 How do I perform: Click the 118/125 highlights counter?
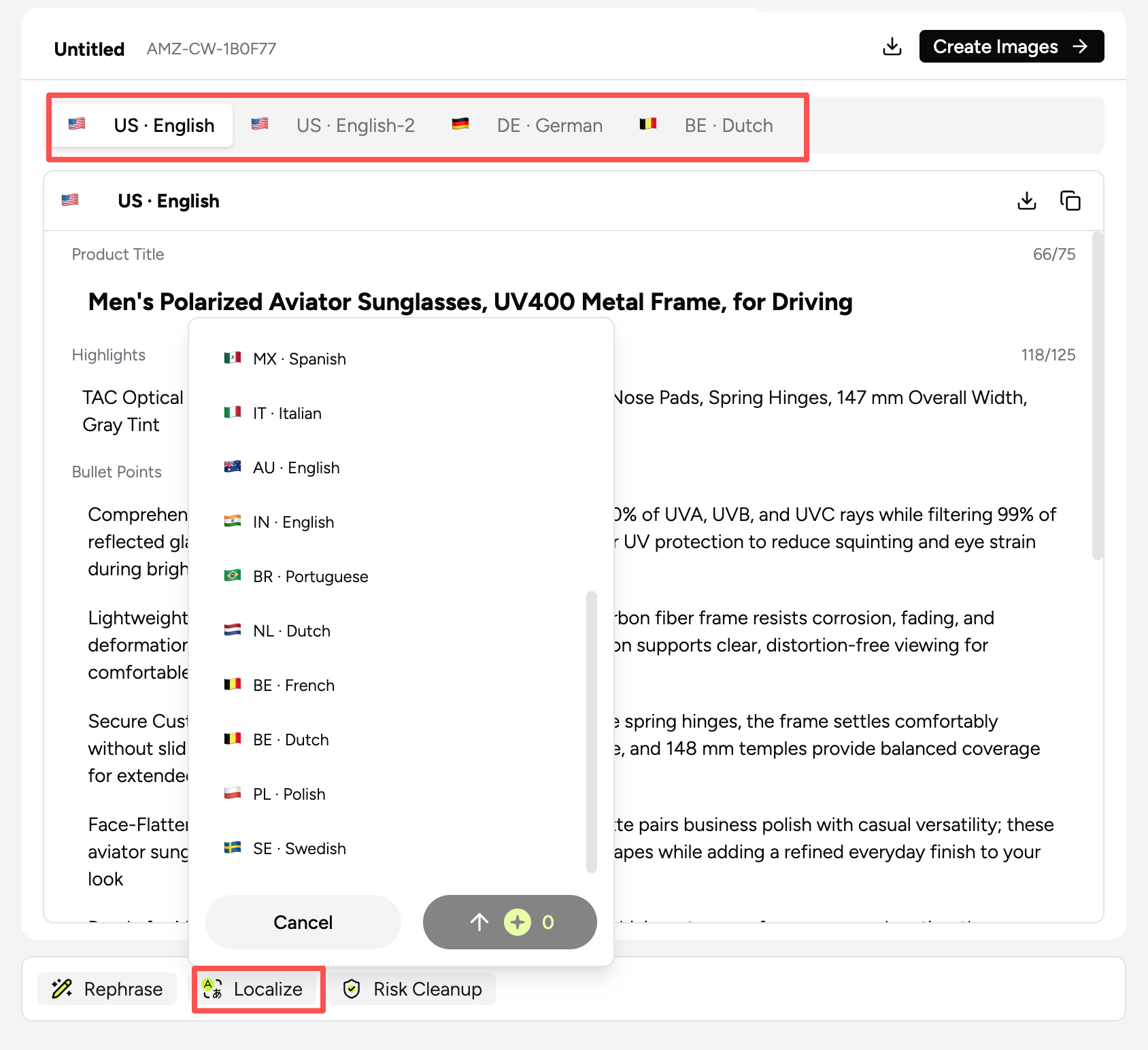coord(1048,355)
